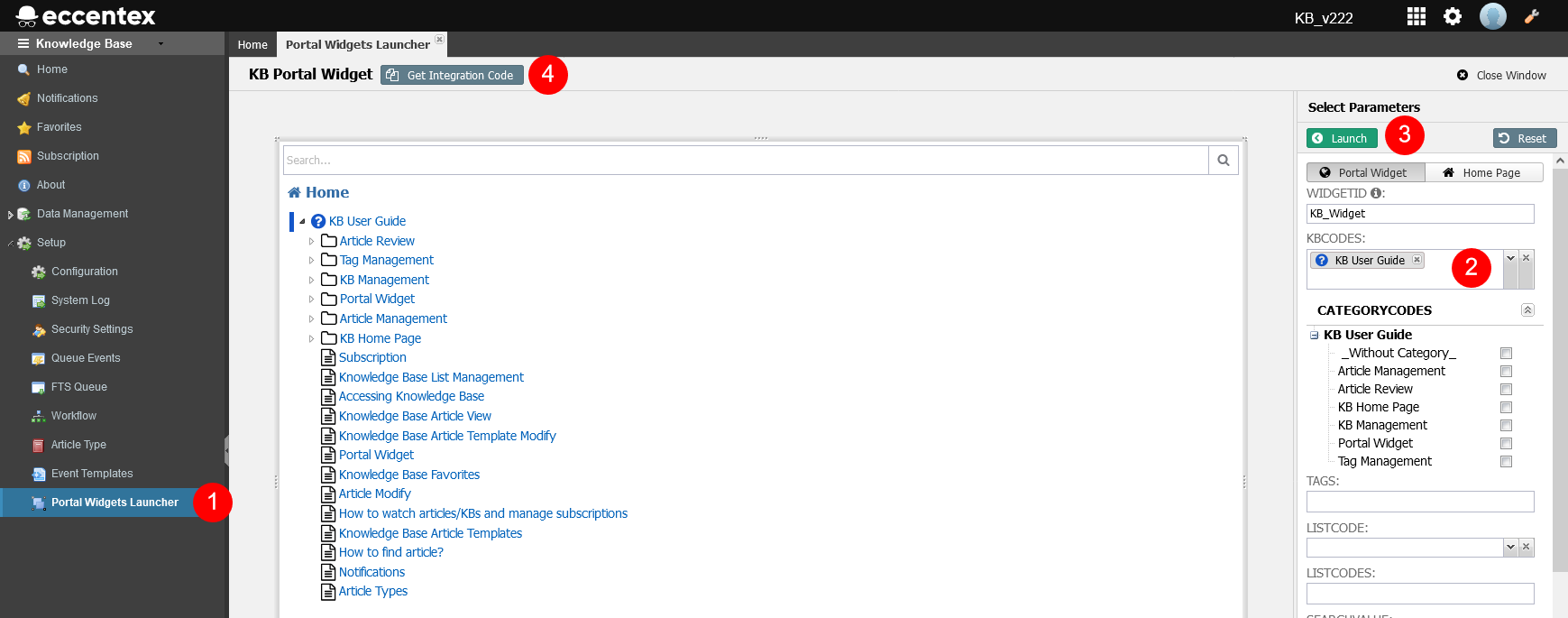Tick the _Without Category_ checkbox
1568x618 pixels.
[x=1506, y=354]
